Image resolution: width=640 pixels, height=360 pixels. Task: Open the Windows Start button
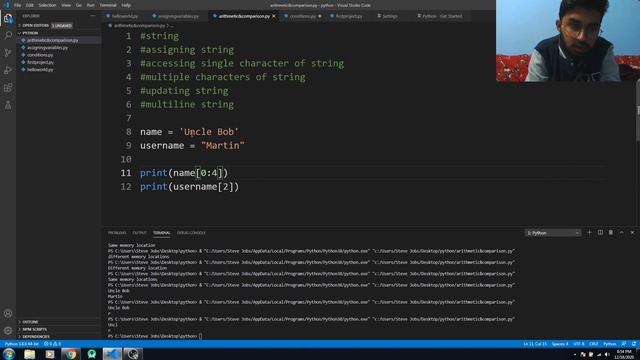9,354
